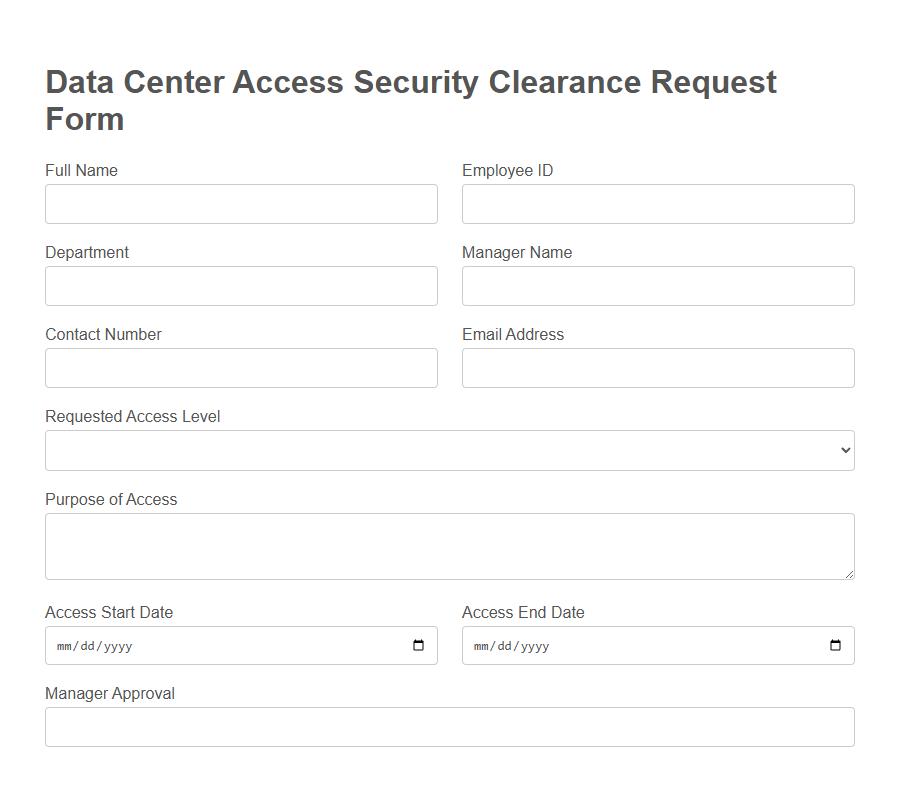Click the Employee ID input field
The height and width of the screenshot is (811, 900).
657,204
